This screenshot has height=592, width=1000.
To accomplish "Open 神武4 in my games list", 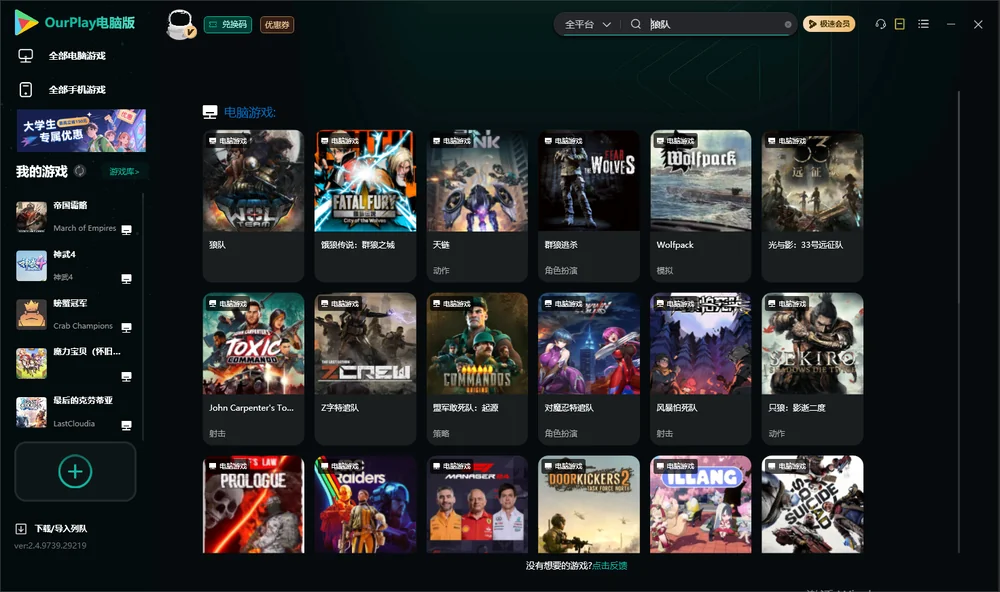I will [75, 266].
